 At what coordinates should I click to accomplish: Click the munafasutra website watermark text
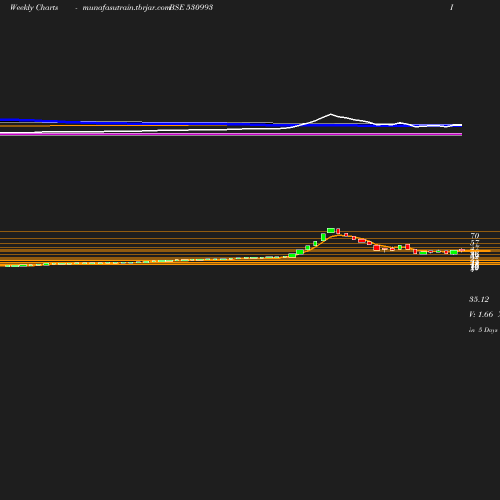point(126,7)
